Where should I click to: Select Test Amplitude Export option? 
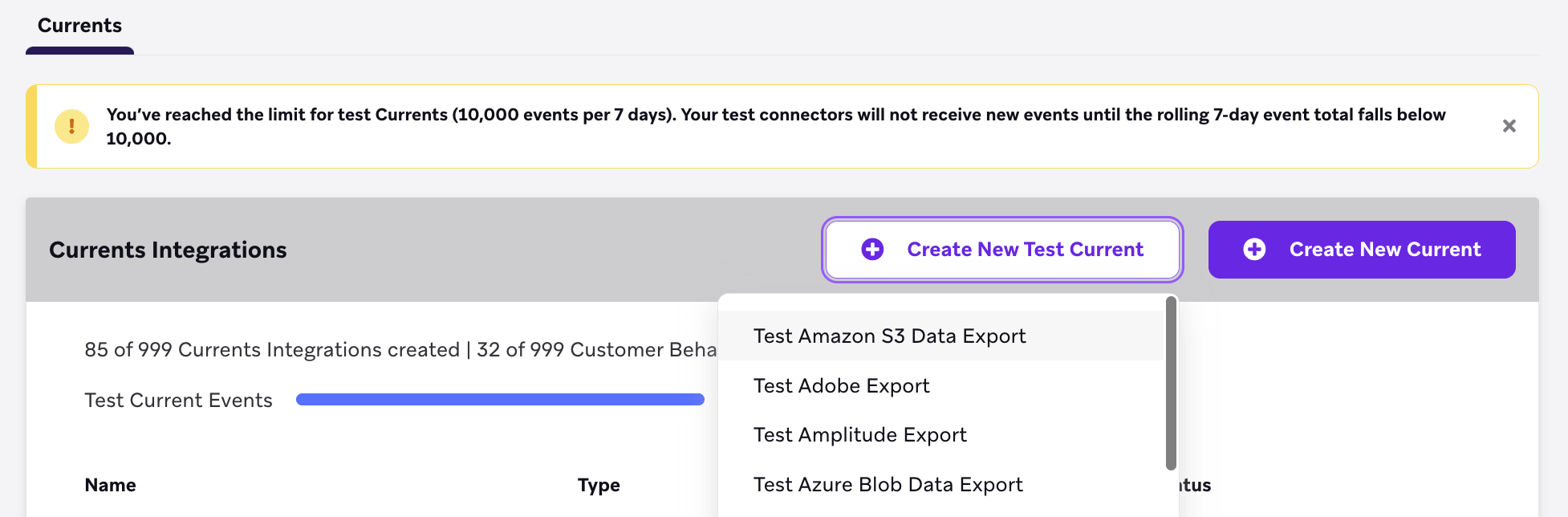[859, 434]
